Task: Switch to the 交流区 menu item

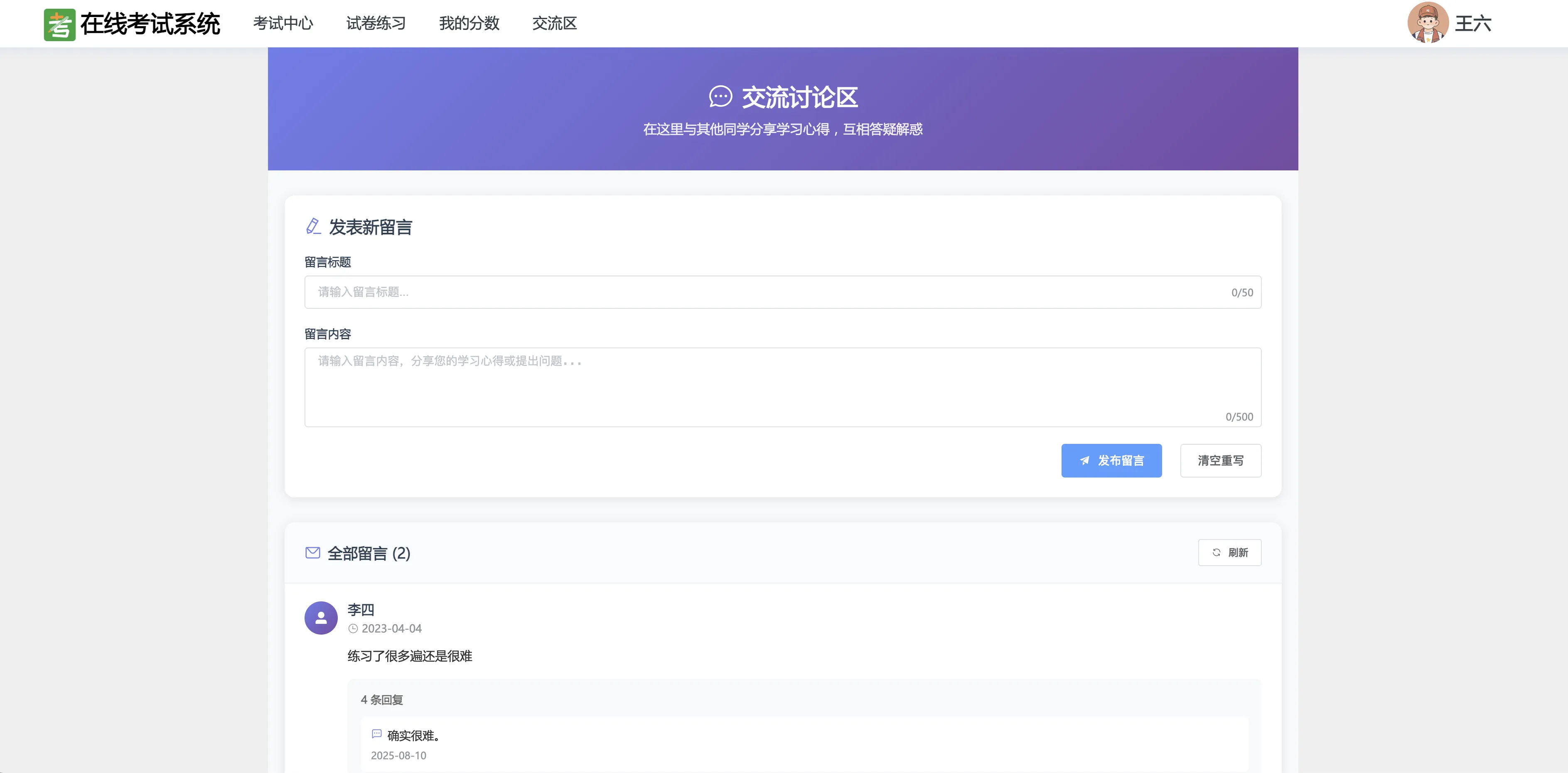Action: pos(554,24)
